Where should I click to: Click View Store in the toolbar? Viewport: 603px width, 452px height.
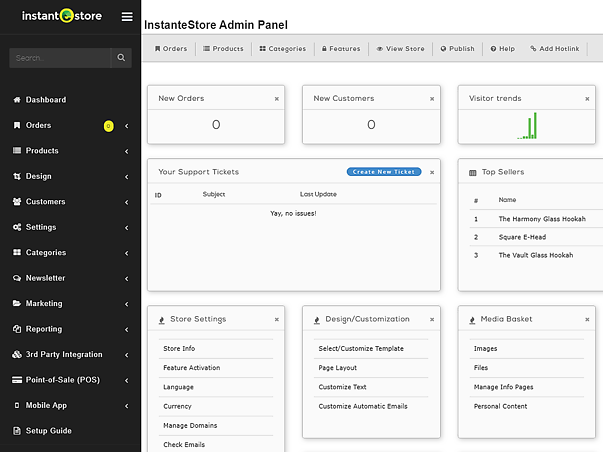(x=400, y=48)
